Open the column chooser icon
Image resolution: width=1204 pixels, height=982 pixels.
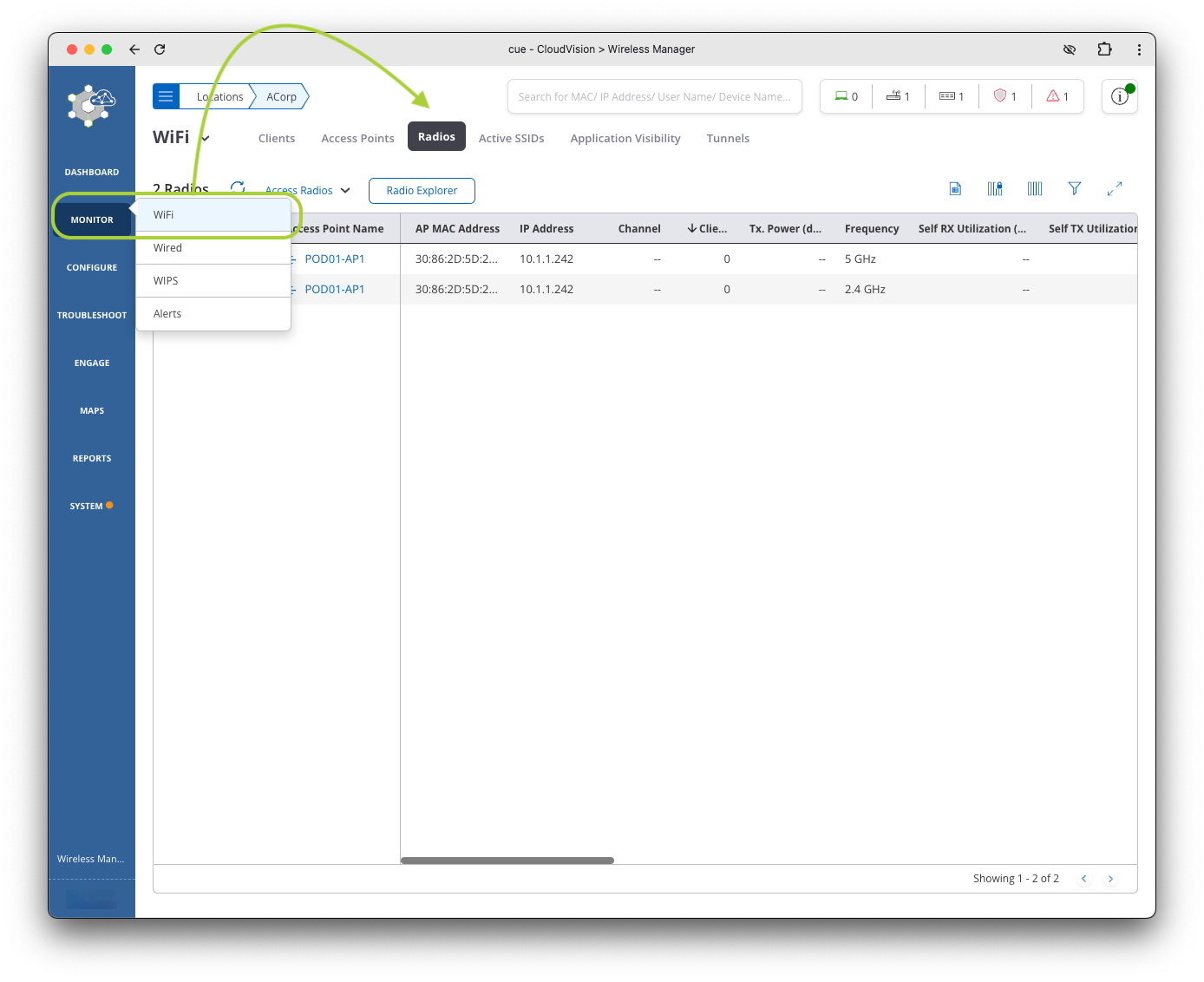click(x=1035, y=188)
